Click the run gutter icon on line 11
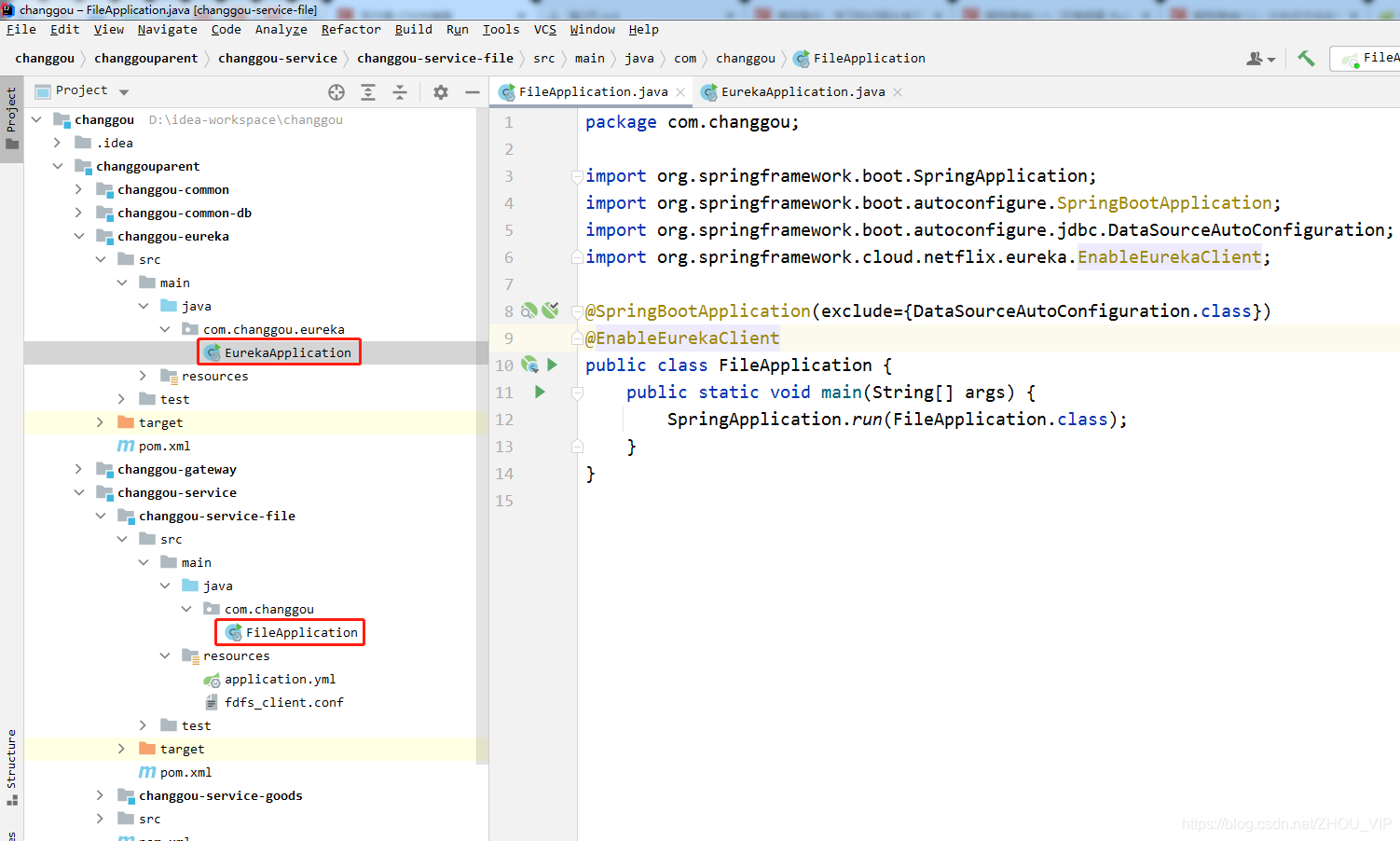 point(540,392)
